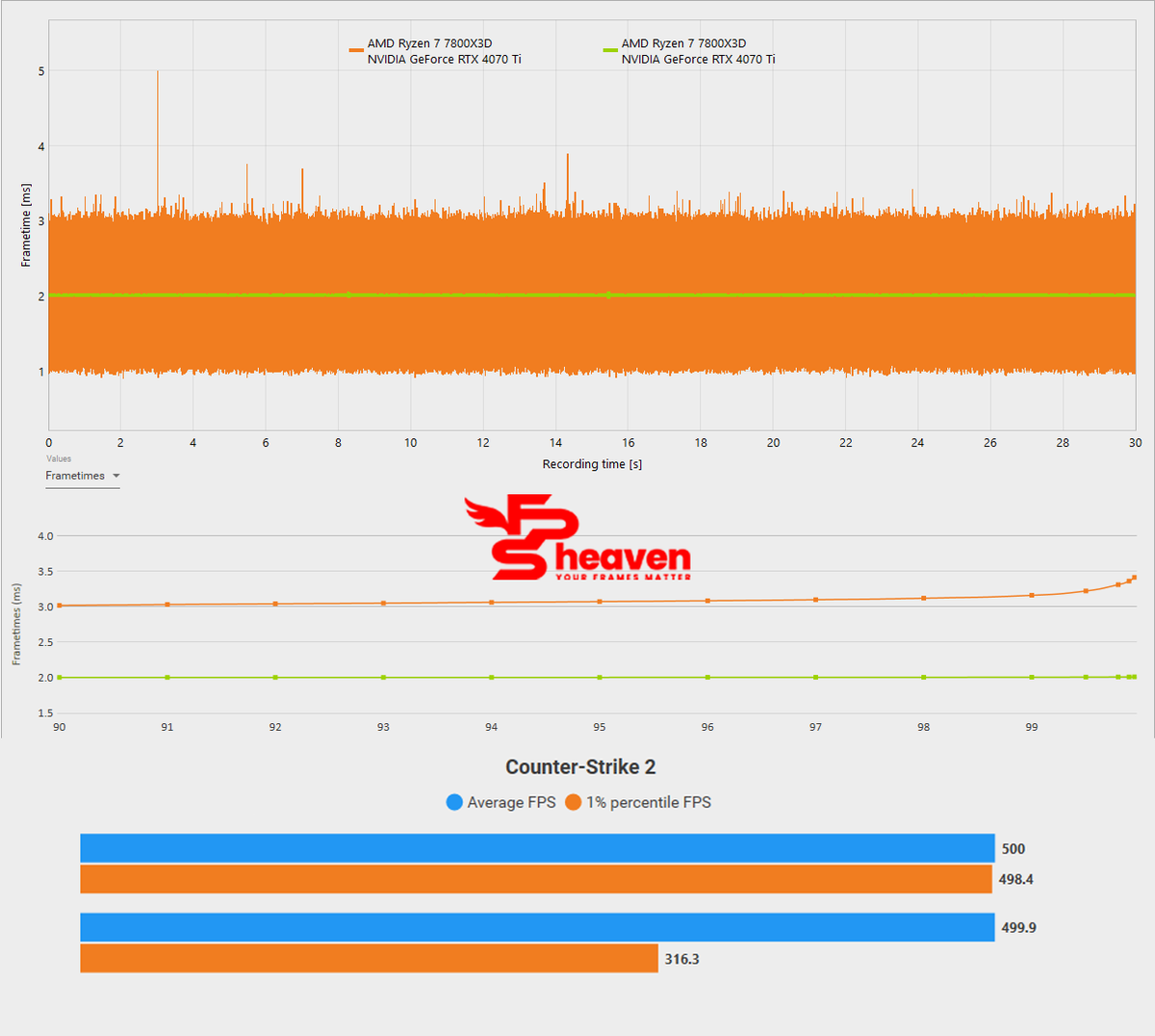Click the 99 percentile tick label
The width and height of the screenshot is (1155, 1036).
point(1032,727)
